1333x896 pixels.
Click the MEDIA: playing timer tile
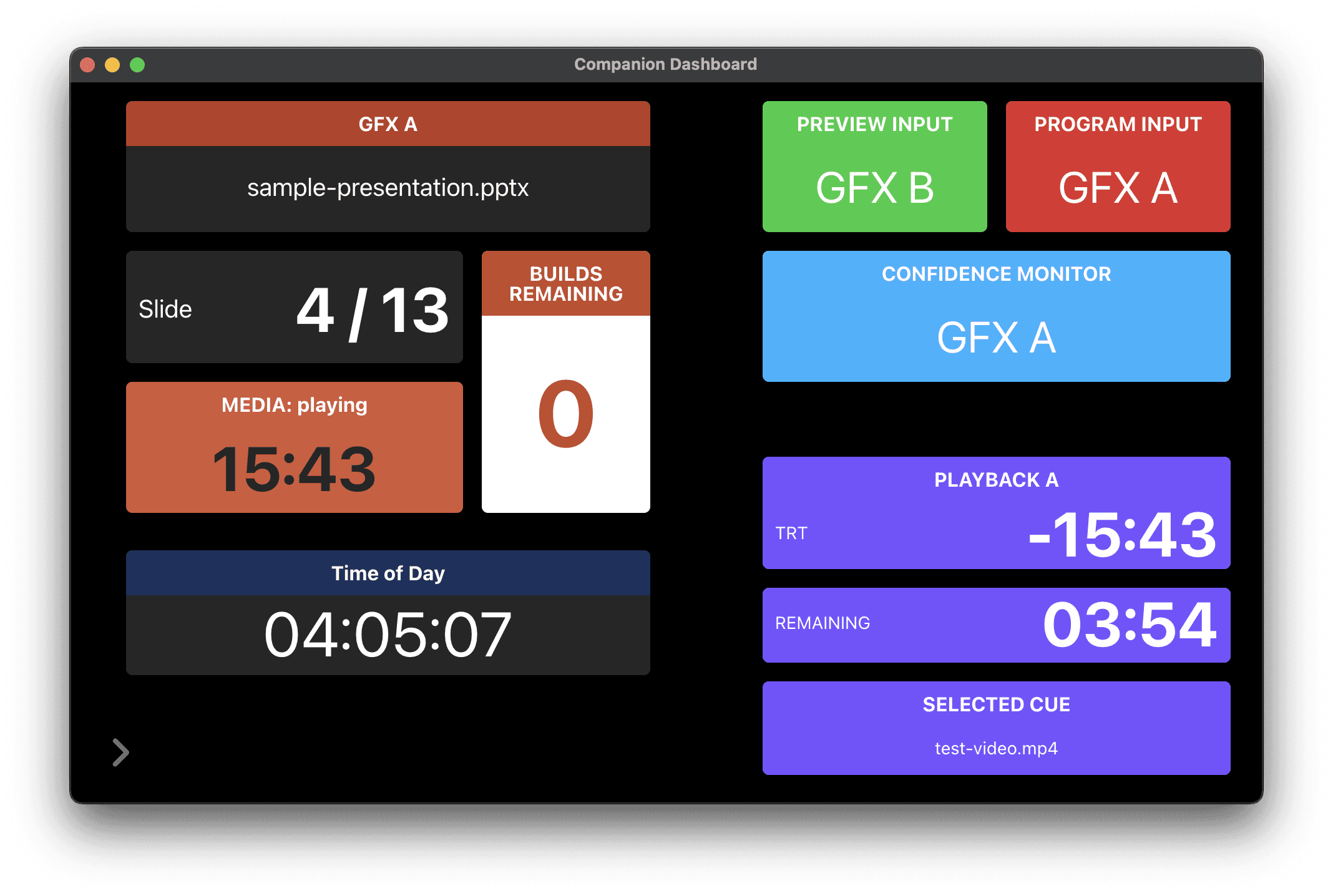tap(294, 448)
